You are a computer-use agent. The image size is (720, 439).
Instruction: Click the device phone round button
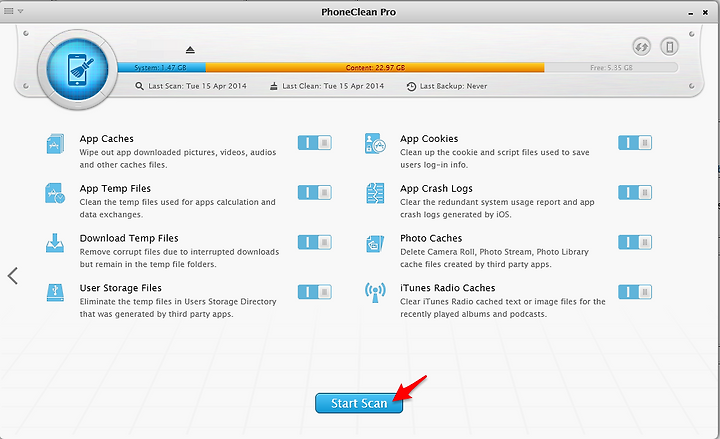click(x=669, y=47)
